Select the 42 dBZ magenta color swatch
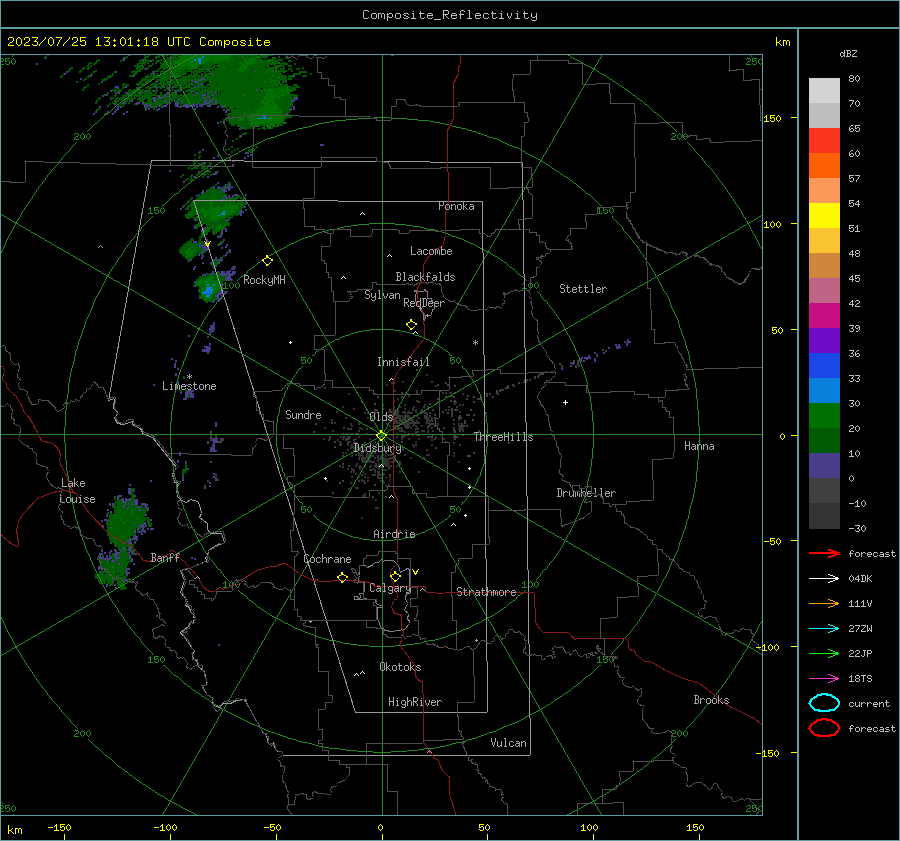Image resolution: width=900 pixels, height=841 pixels. coord(824,315)
